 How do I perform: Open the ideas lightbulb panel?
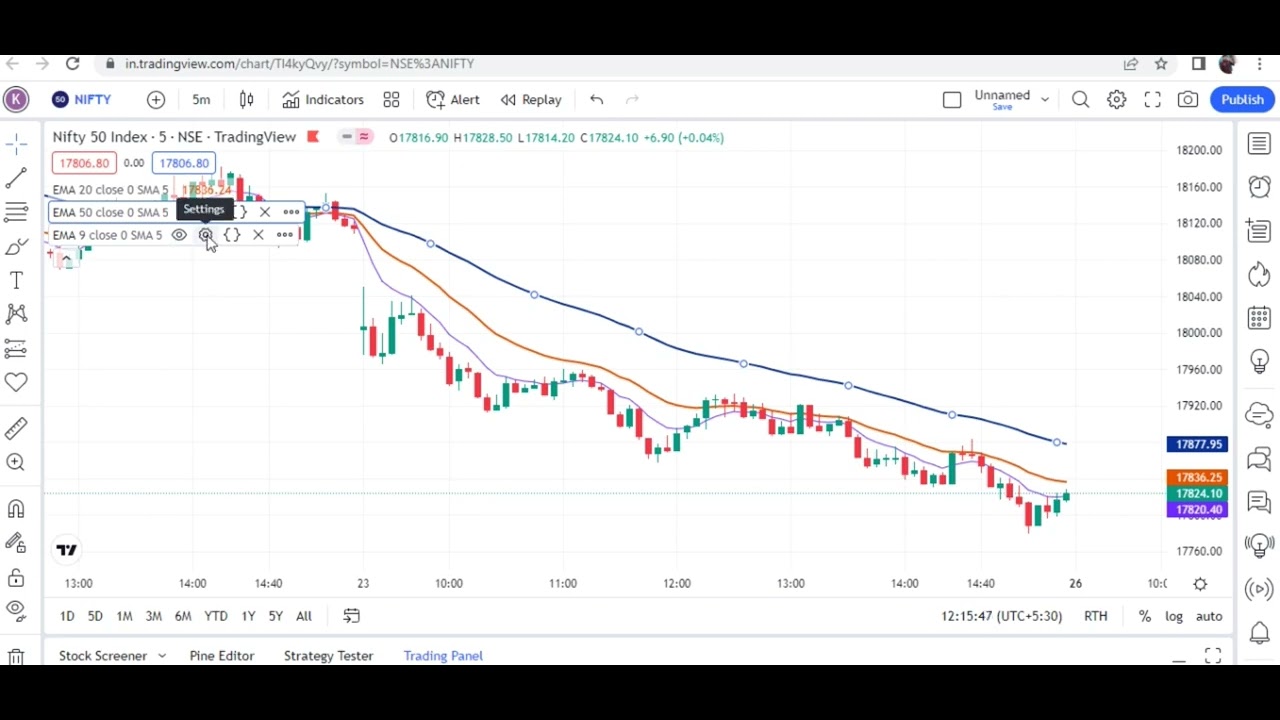tap(1259, 363)
